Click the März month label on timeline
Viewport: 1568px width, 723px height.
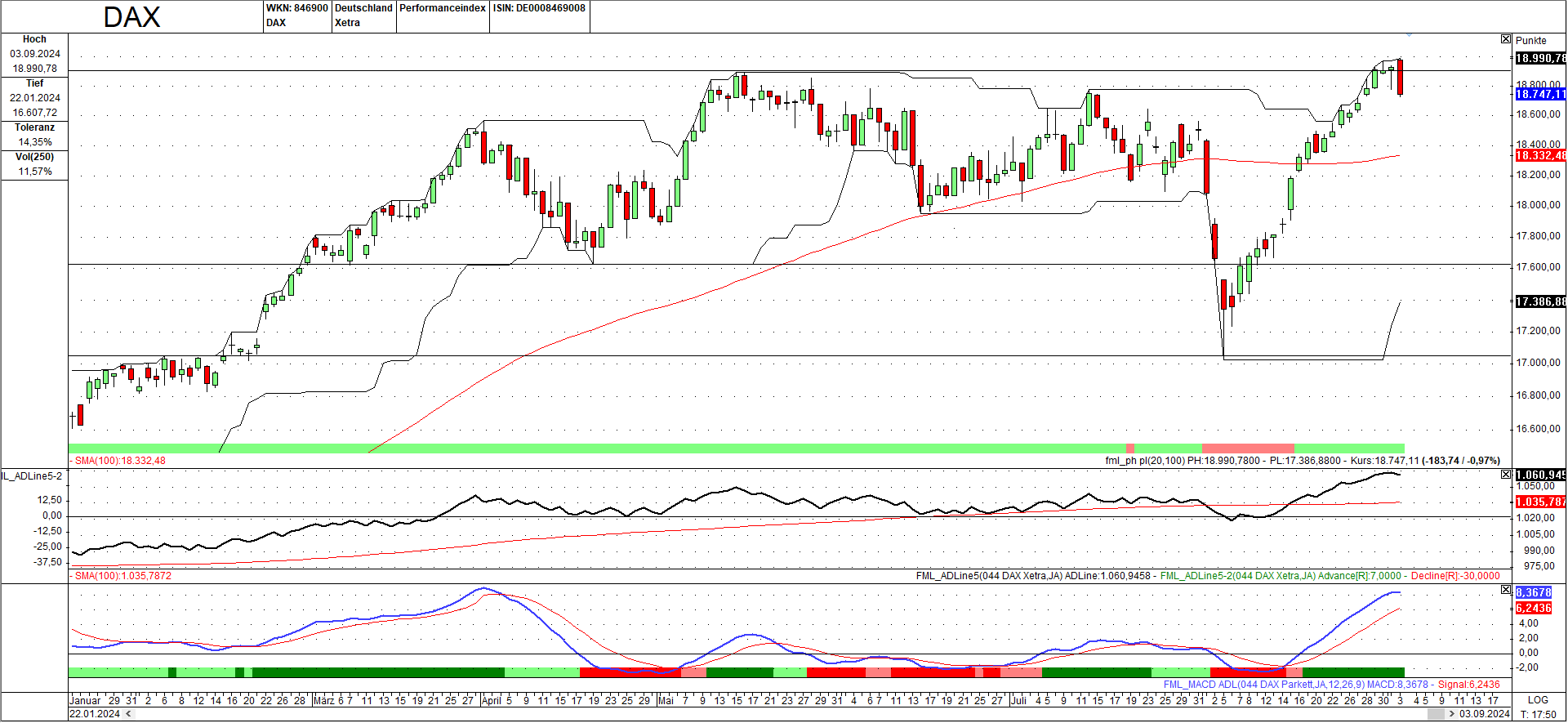(324, 700)
